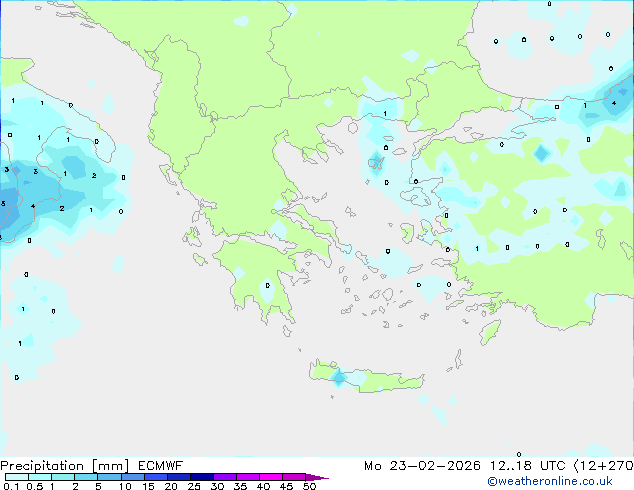Click the 30–35 mm purple legend swatch
This screenshot has height=490, width=634.
tap(224, 477)
